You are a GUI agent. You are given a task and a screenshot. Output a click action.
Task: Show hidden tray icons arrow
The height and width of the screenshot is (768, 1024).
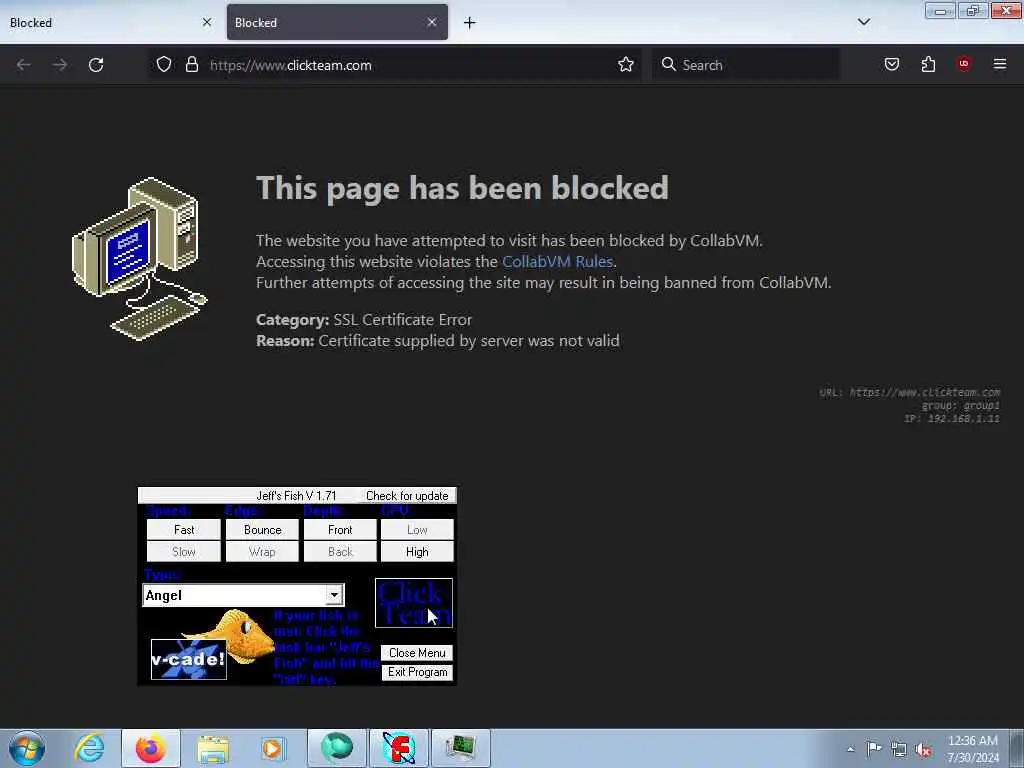[850, 749]
